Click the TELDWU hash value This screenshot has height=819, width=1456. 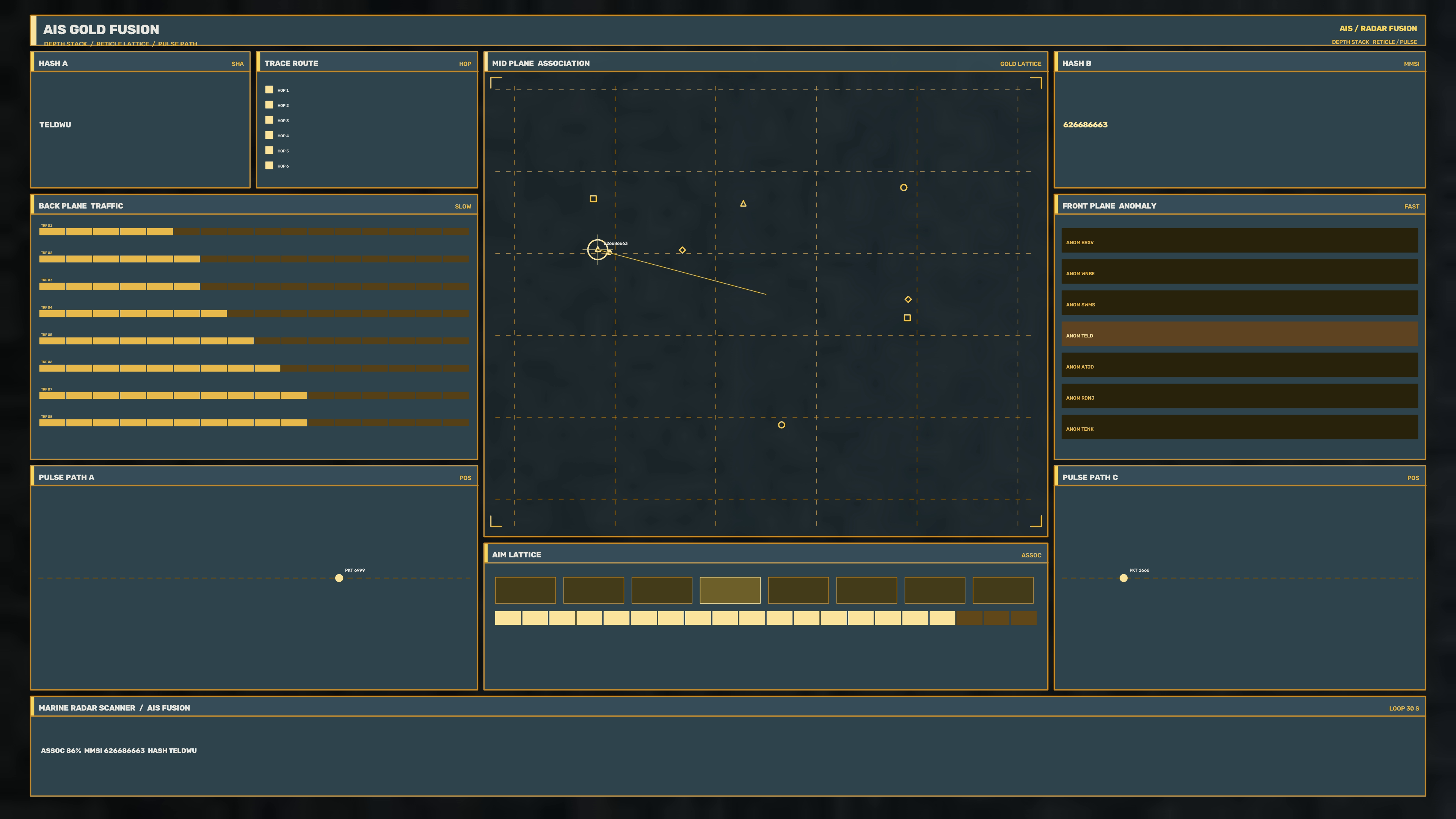pos(55,125)
